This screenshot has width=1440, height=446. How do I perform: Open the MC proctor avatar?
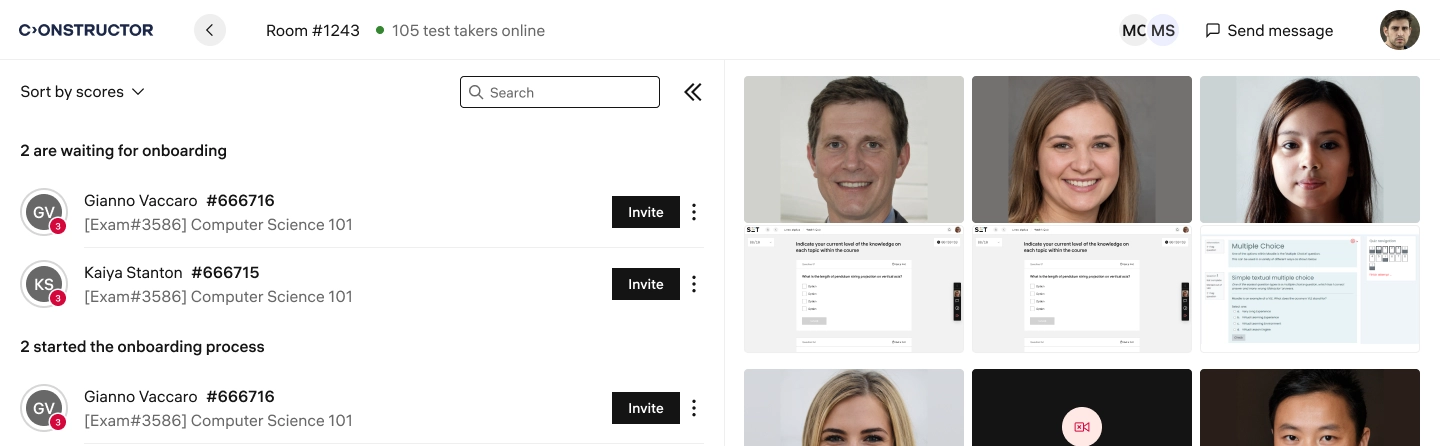(1134, 30)
